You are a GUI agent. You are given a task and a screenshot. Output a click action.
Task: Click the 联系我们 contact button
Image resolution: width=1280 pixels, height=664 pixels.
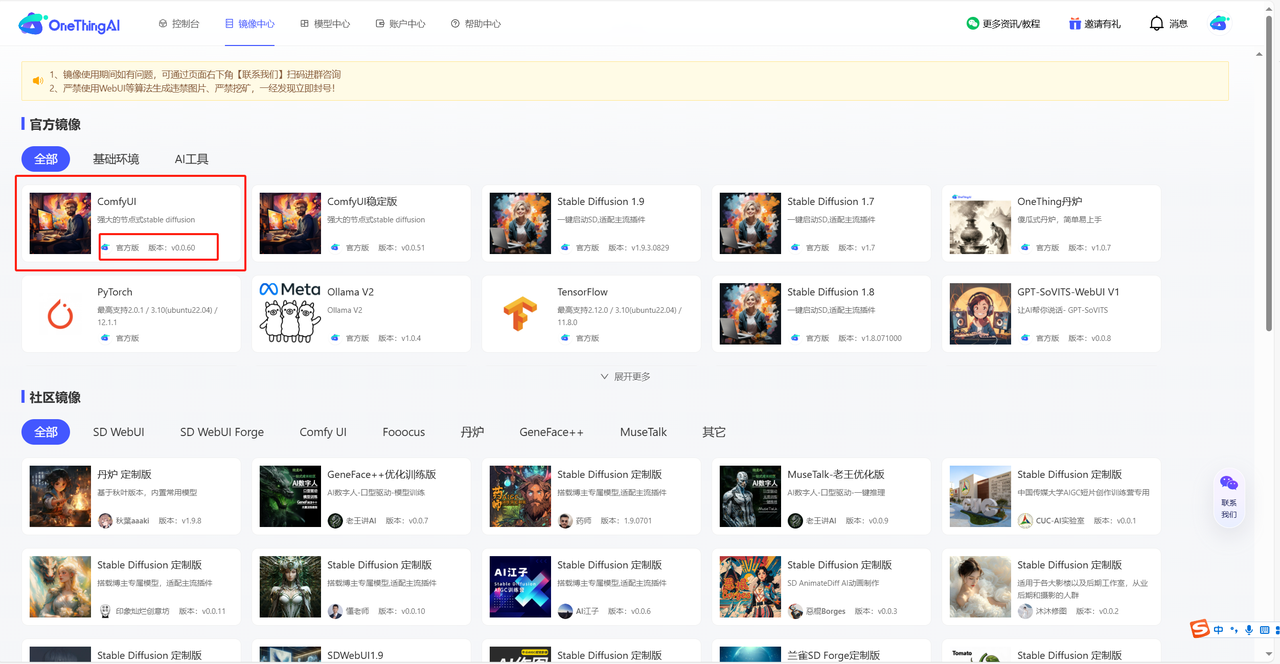[x=1229, y=497]
